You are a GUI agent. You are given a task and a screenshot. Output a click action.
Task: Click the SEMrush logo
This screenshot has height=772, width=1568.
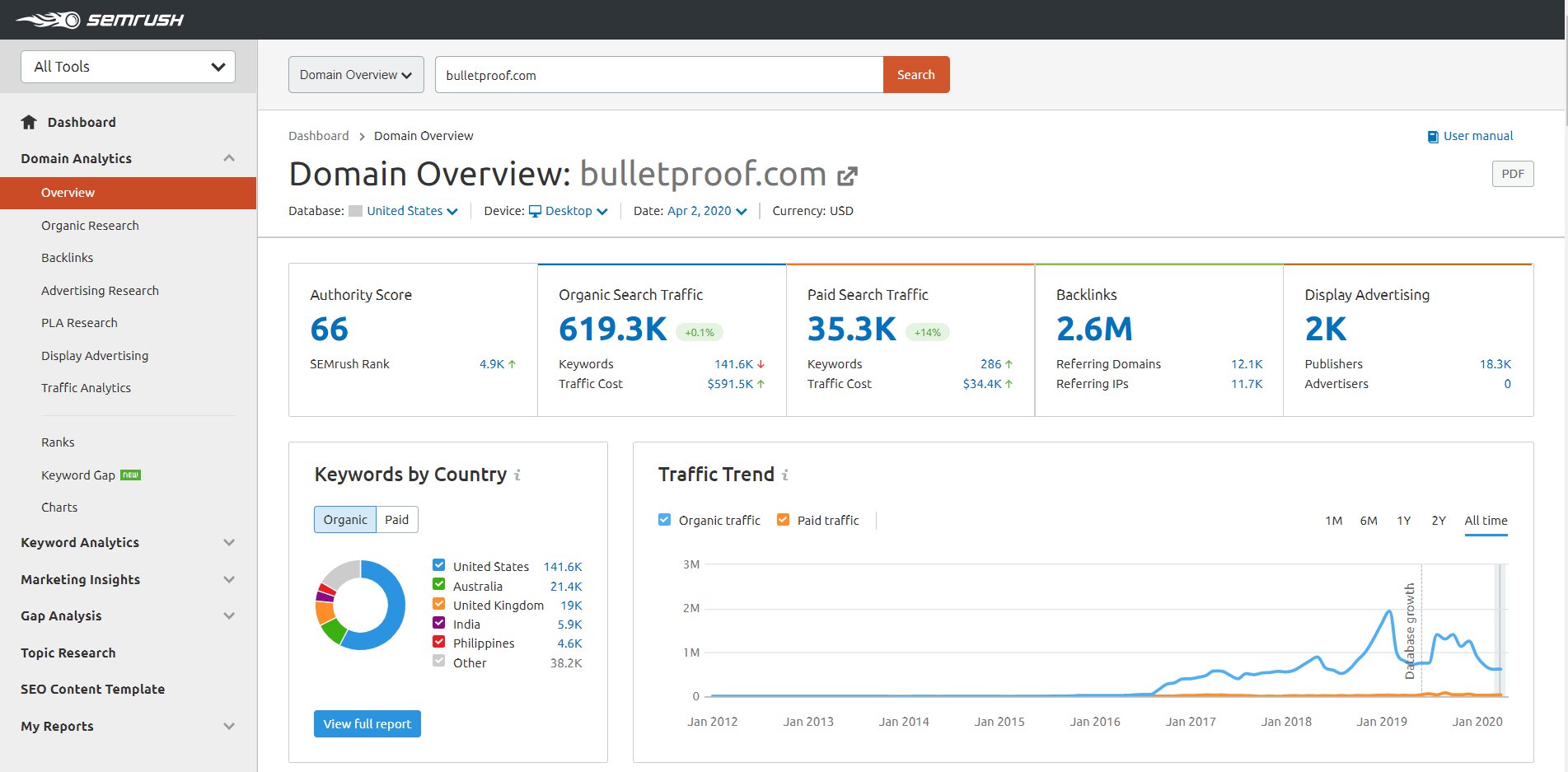[100, 20]
